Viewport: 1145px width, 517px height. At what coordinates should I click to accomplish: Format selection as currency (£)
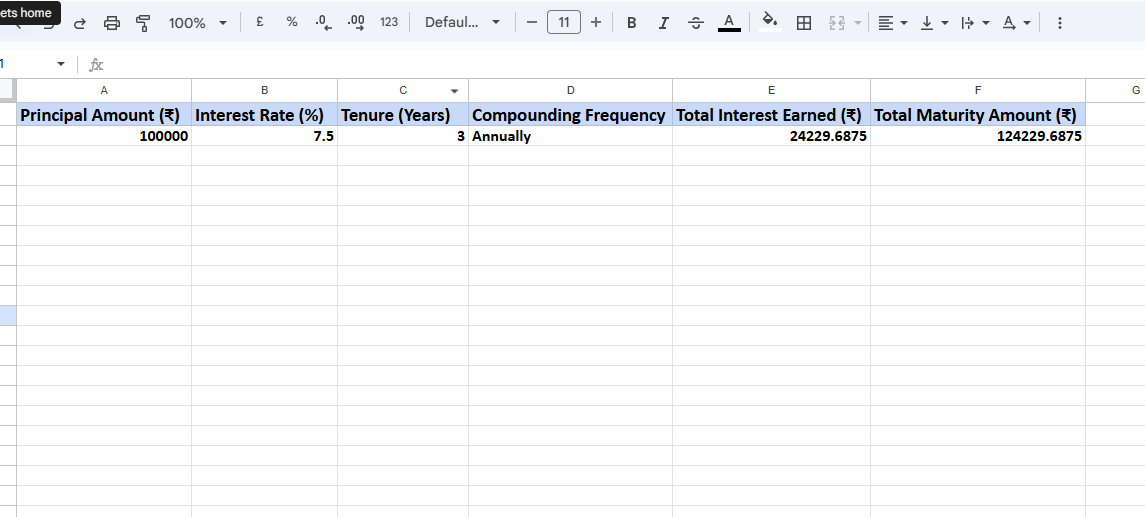tap(259, 22)
